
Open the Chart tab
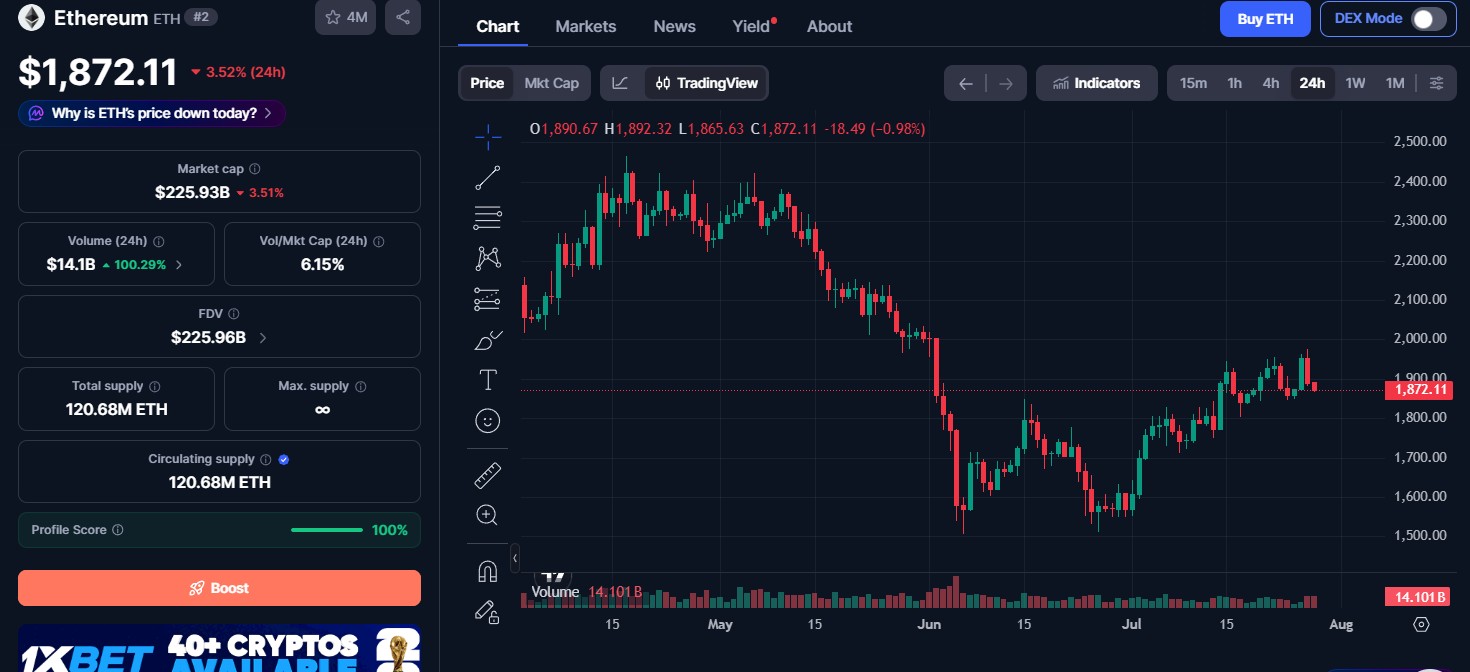point(498,27)
